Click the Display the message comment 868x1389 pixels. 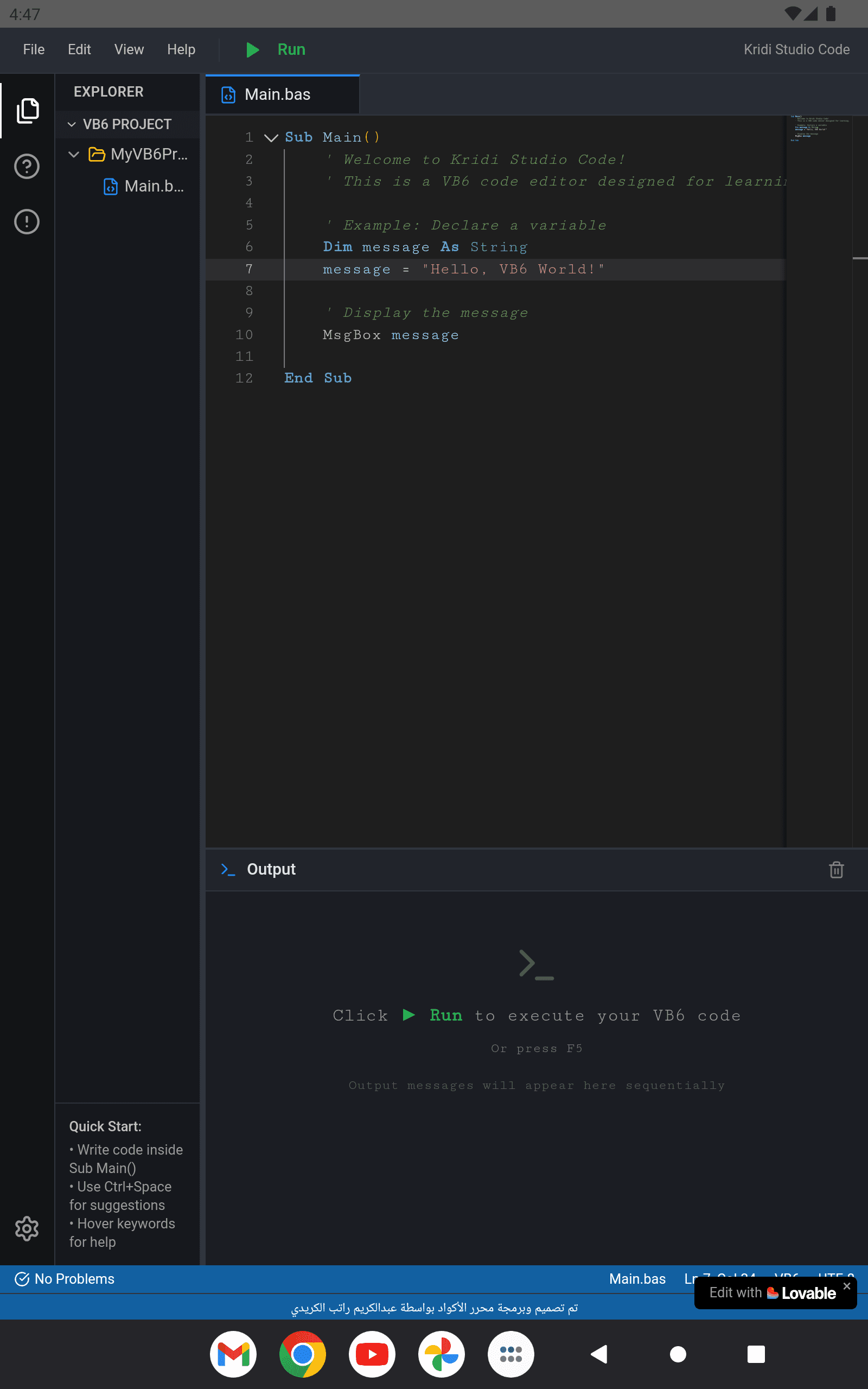427,313
